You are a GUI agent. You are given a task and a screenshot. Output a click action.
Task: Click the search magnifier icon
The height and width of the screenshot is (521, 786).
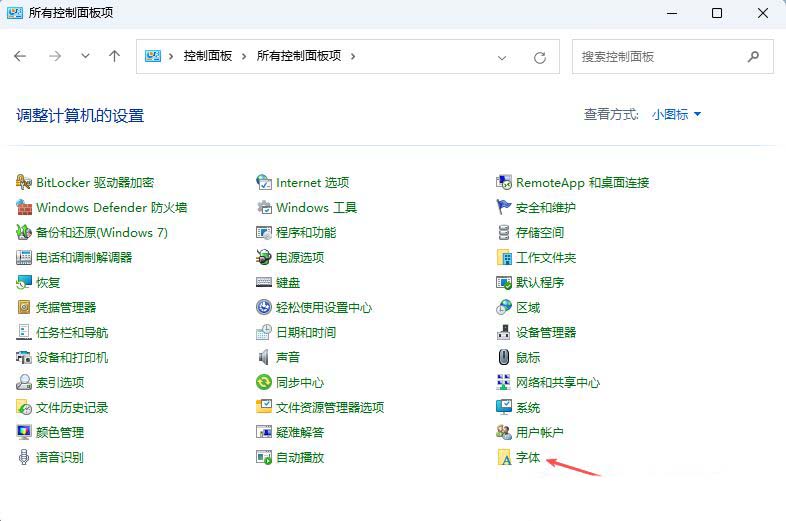(753, 57)
